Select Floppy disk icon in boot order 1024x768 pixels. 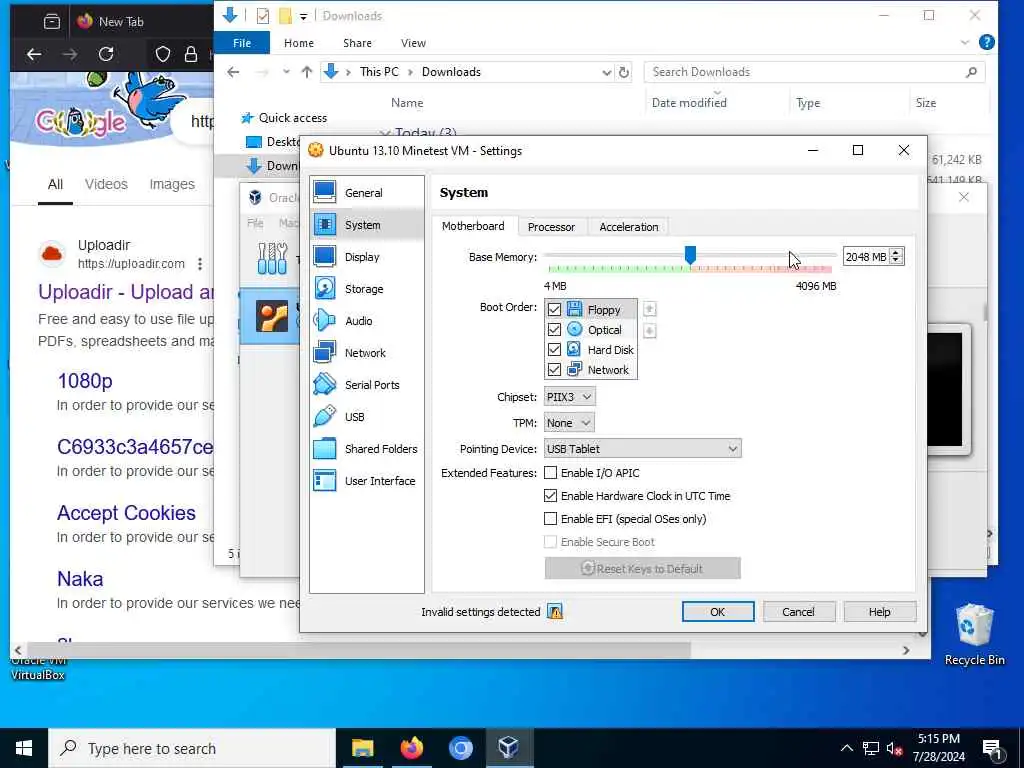[574, 310]
